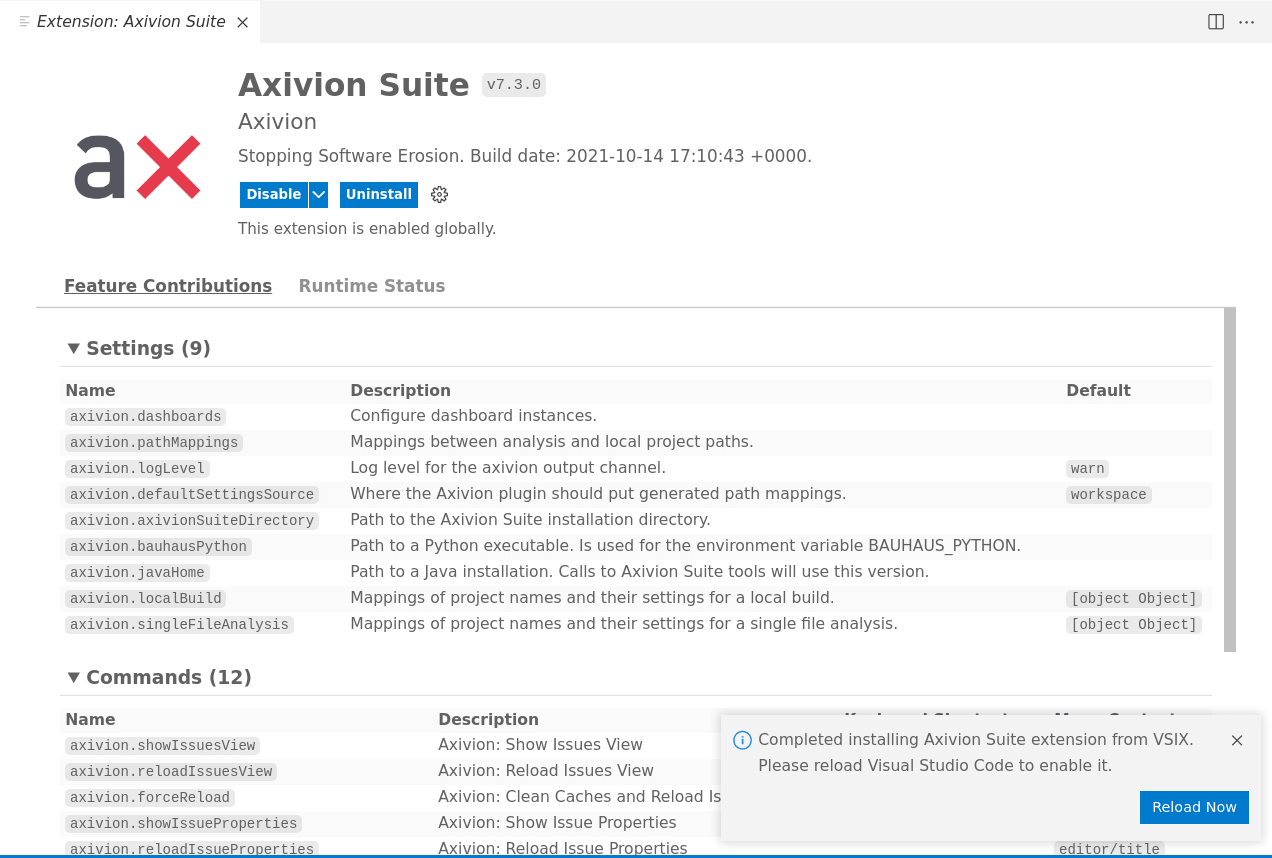
Task: Click the BAUHAUS_PYTHON description text
Action: coord(685,546)
